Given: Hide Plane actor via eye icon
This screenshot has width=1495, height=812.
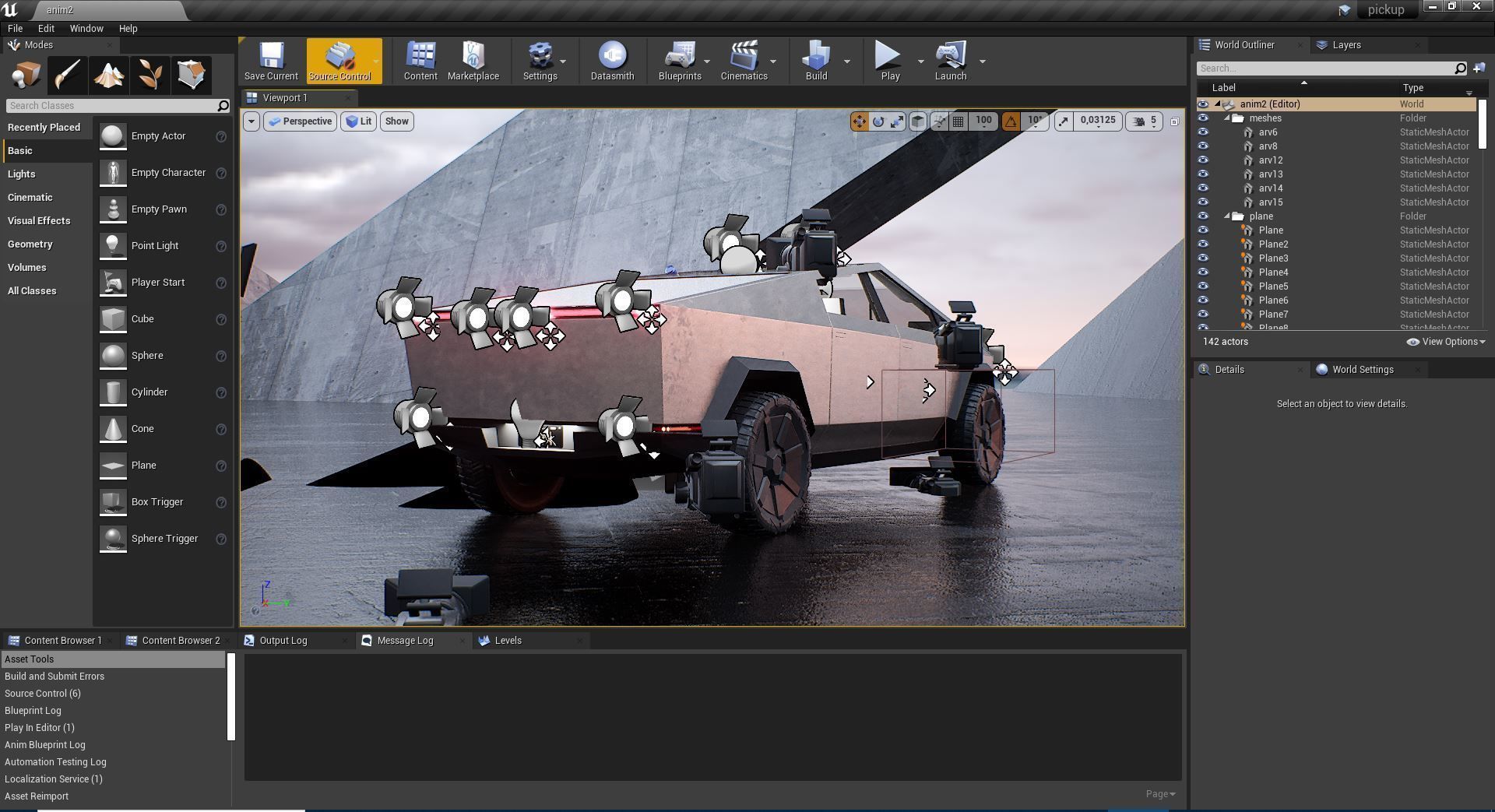Looking at the screenshot, I should 1203,230.
